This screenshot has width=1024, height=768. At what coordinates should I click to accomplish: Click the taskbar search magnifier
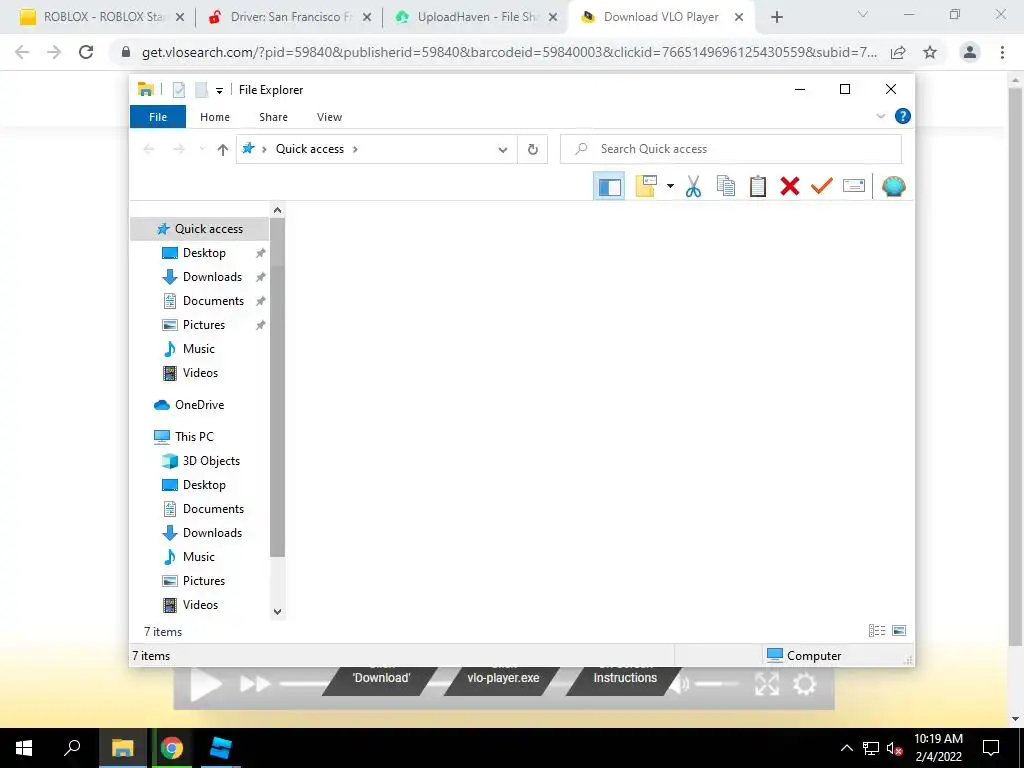[x=72, y=748]
